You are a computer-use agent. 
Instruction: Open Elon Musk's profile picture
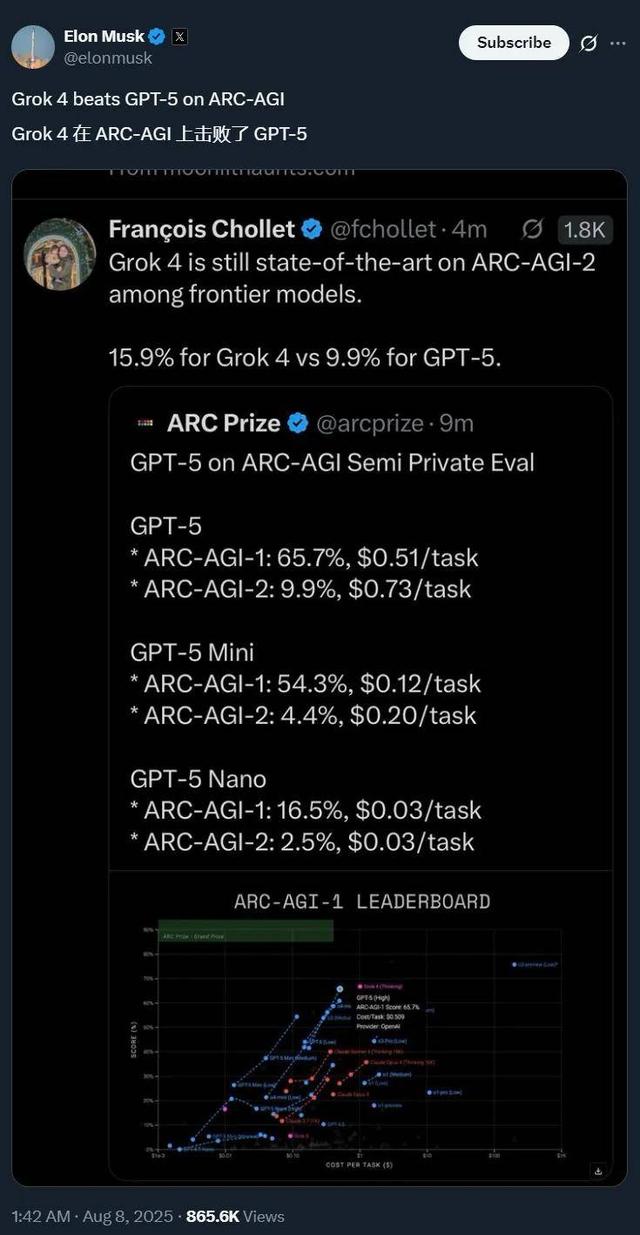33,46
